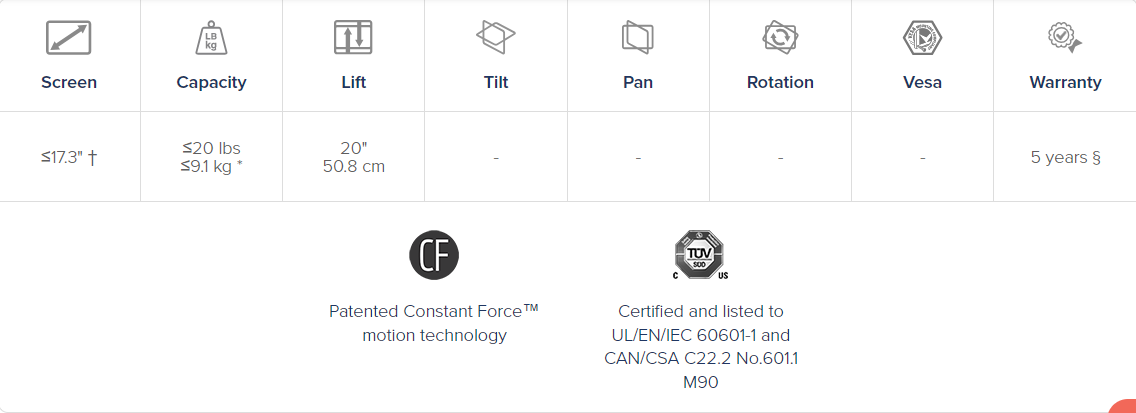Screen dimensions: 1136x413
Task: Select the ≤20 lbs capacity value
Action: pos(211,149)
